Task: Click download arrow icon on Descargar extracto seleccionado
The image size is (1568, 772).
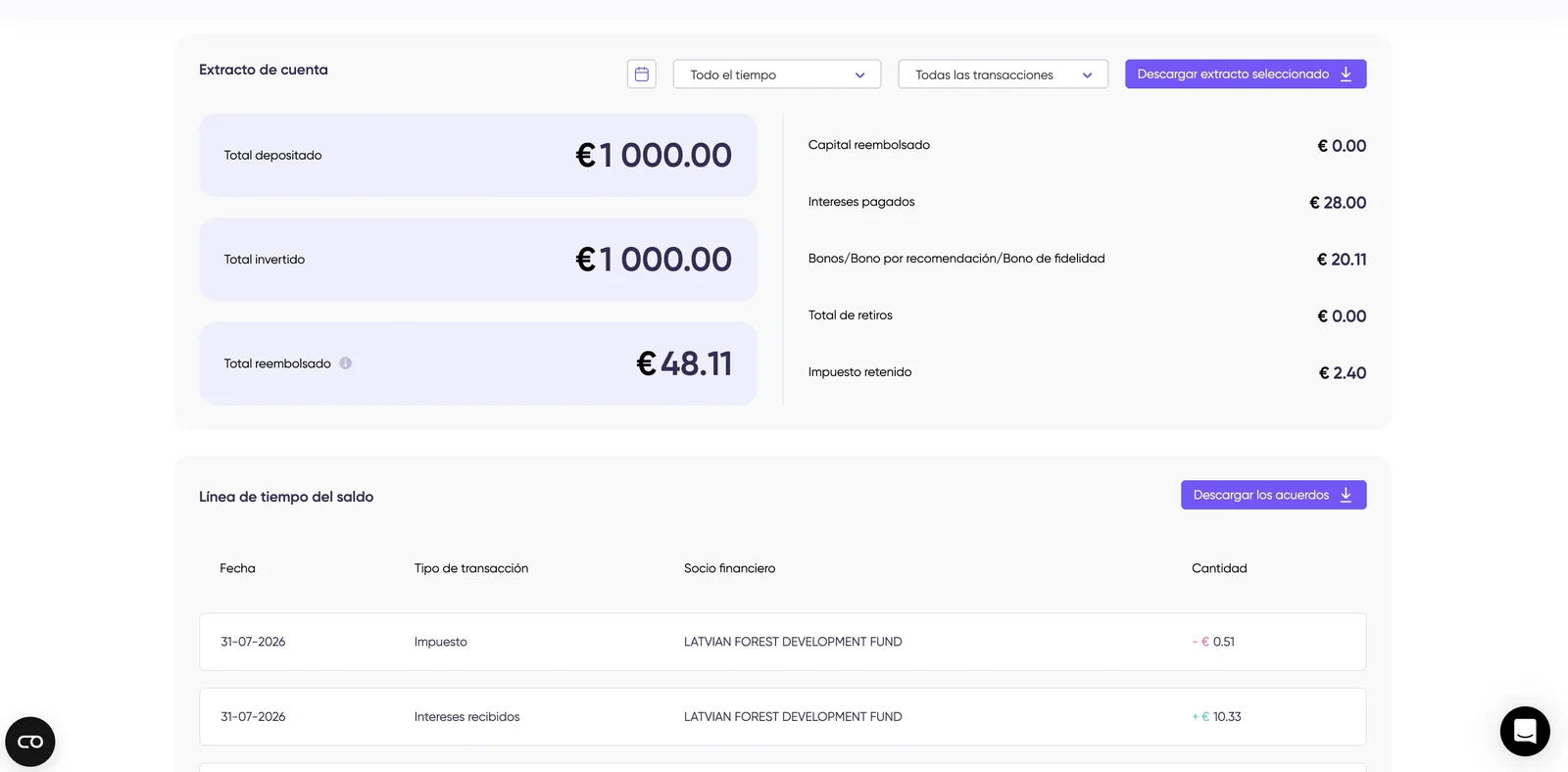Action: 1347,74
